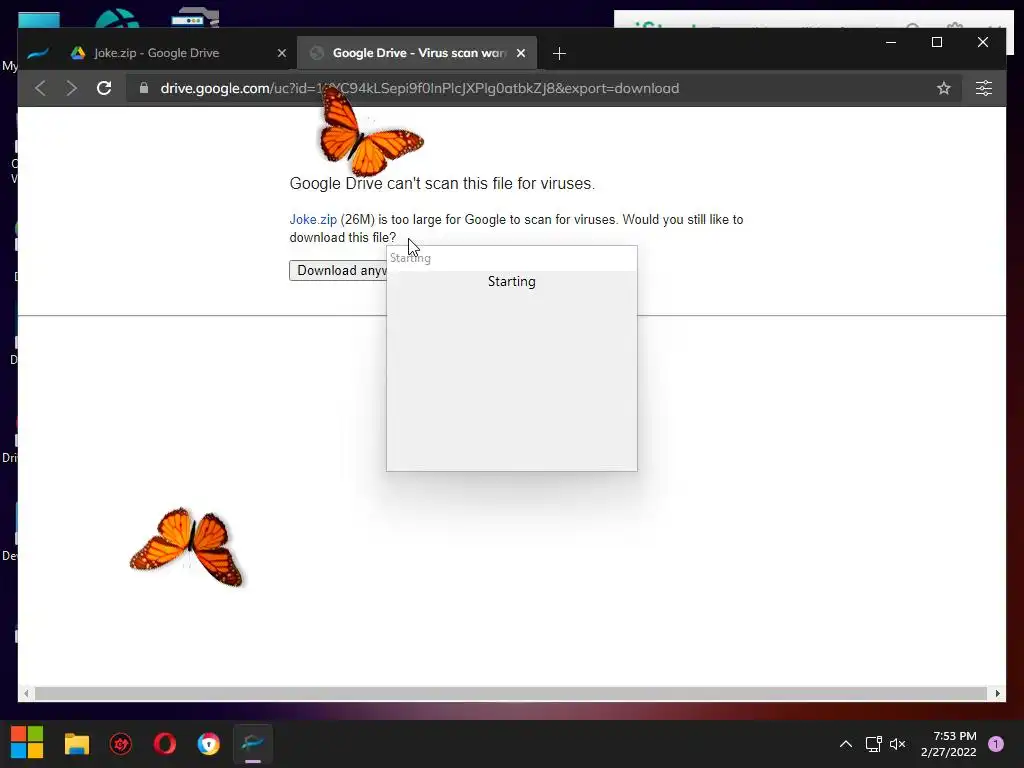Image resolution: width=1024 pixels, height=768 pixels.
Task: Click the browser logo in the title bar
Action: pyautogui.click(x=38, y=53)
